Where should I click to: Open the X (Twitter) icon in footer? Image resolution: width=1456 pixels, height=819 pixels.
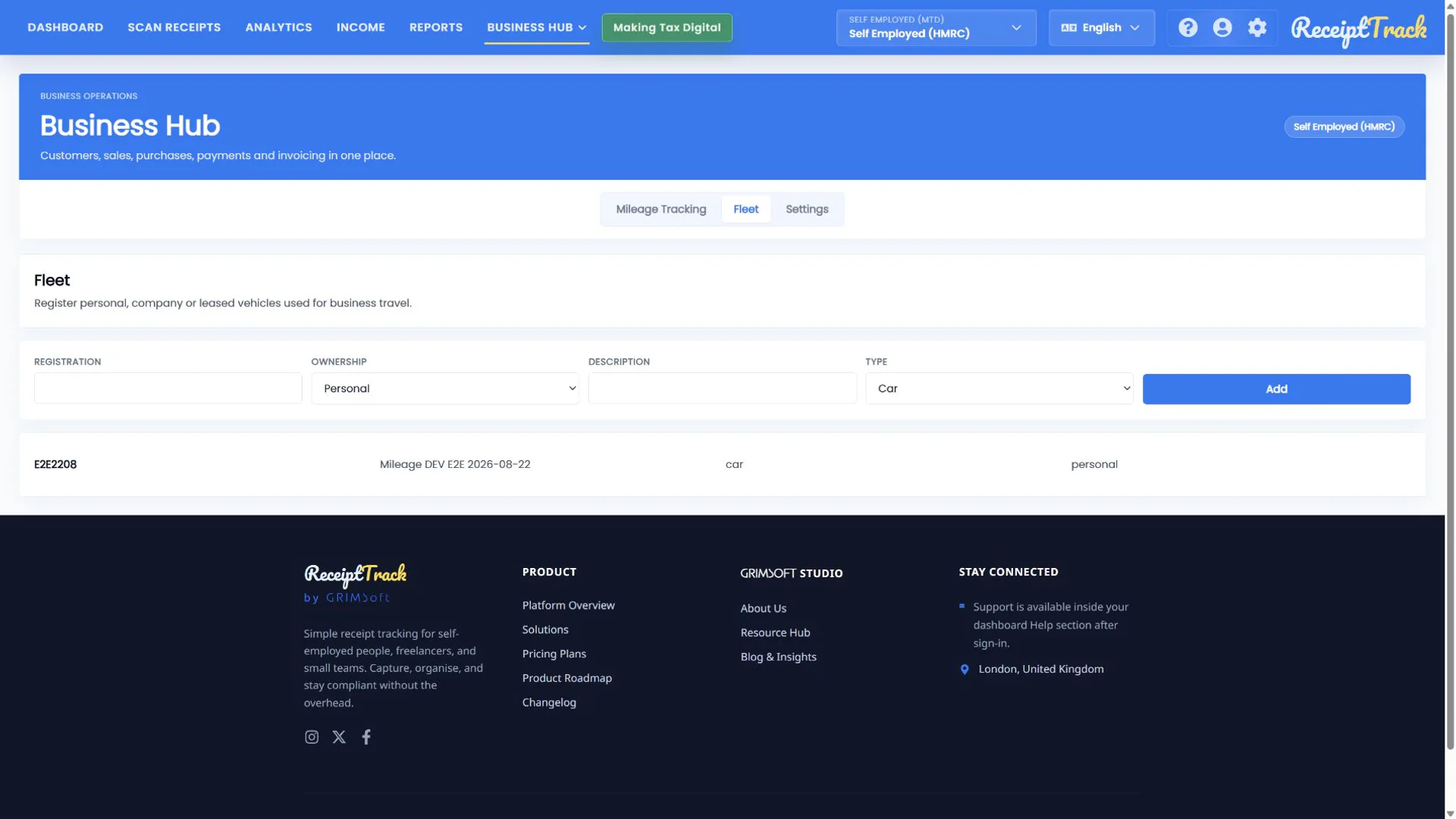[339, 737]
